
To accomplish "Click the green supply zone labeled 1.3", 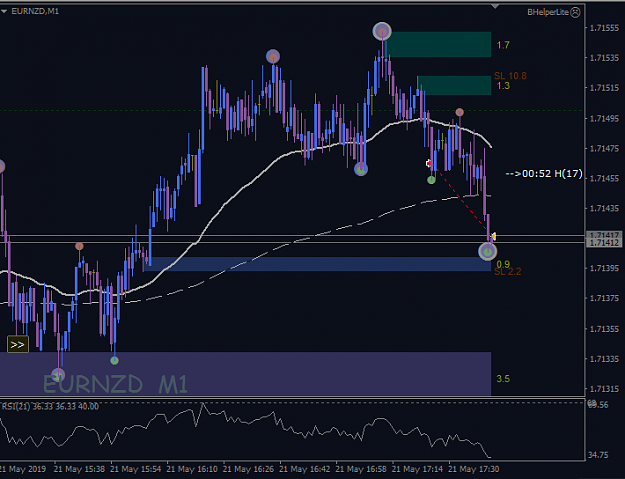I will [454, 85].
